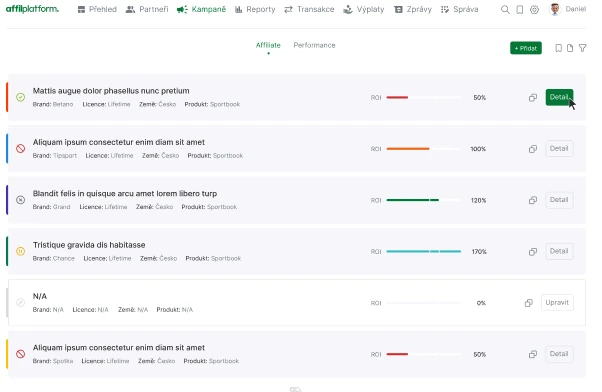This screenshot has width=602, height=392.
Task: Click title 'Tristique gravida dis habitasse'
Action: (x=89, y=245)
